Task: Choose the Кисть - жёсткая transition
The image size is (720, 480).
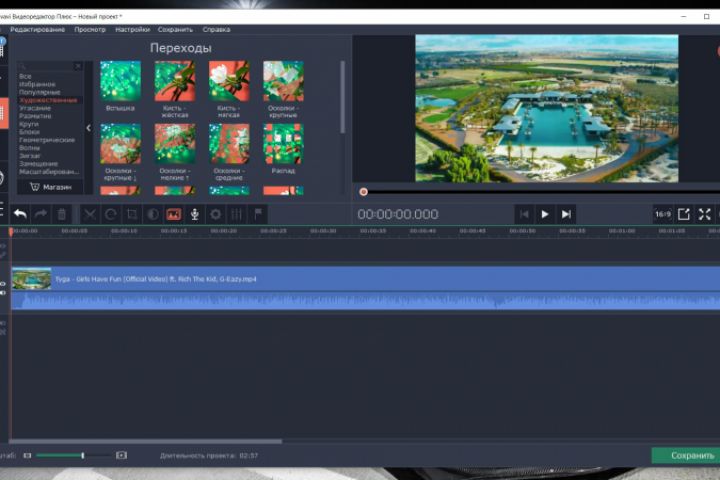Action: (x=175, y=81)
